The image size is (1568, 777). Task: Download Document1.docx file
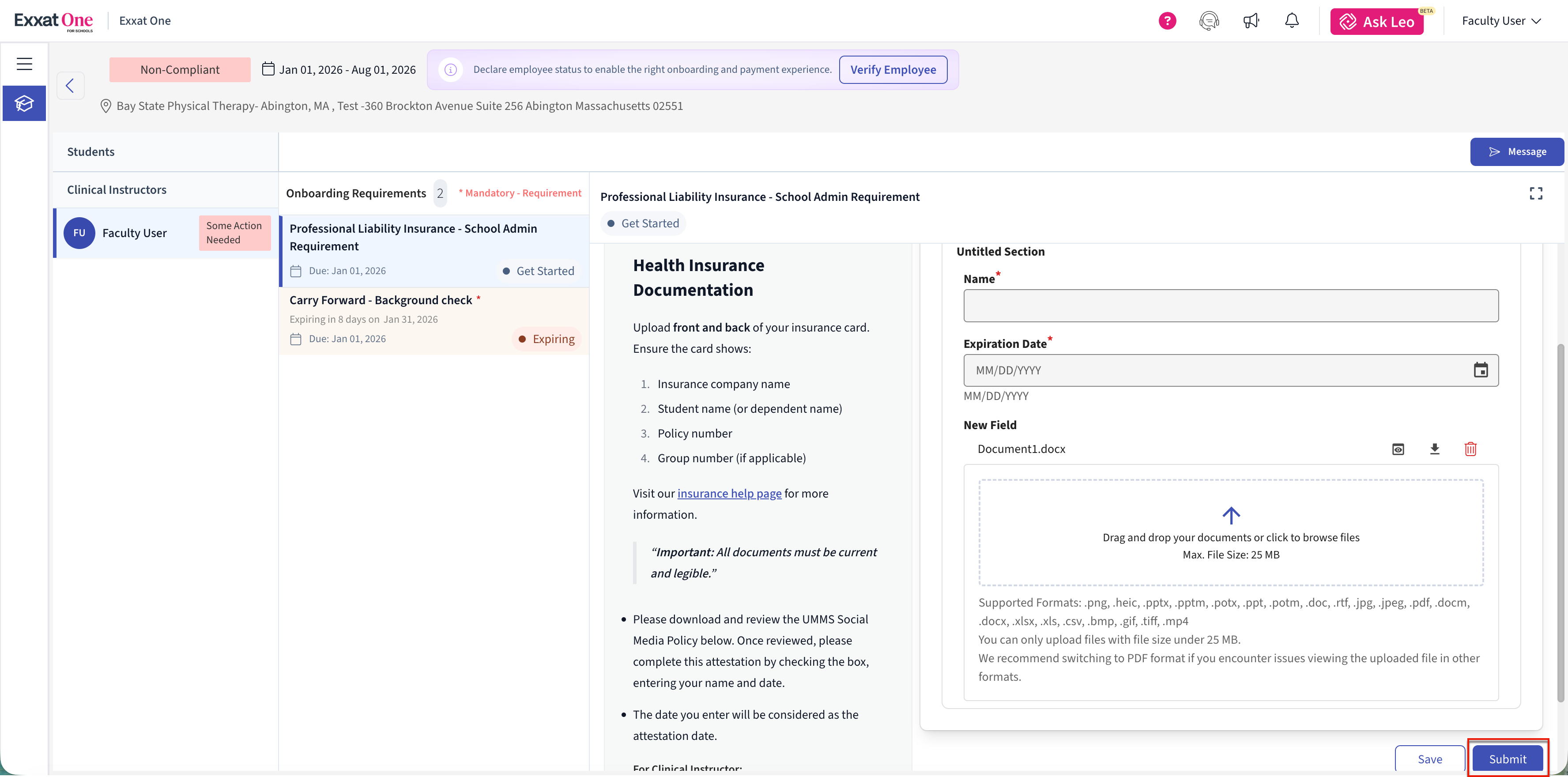coord(1435,449)
